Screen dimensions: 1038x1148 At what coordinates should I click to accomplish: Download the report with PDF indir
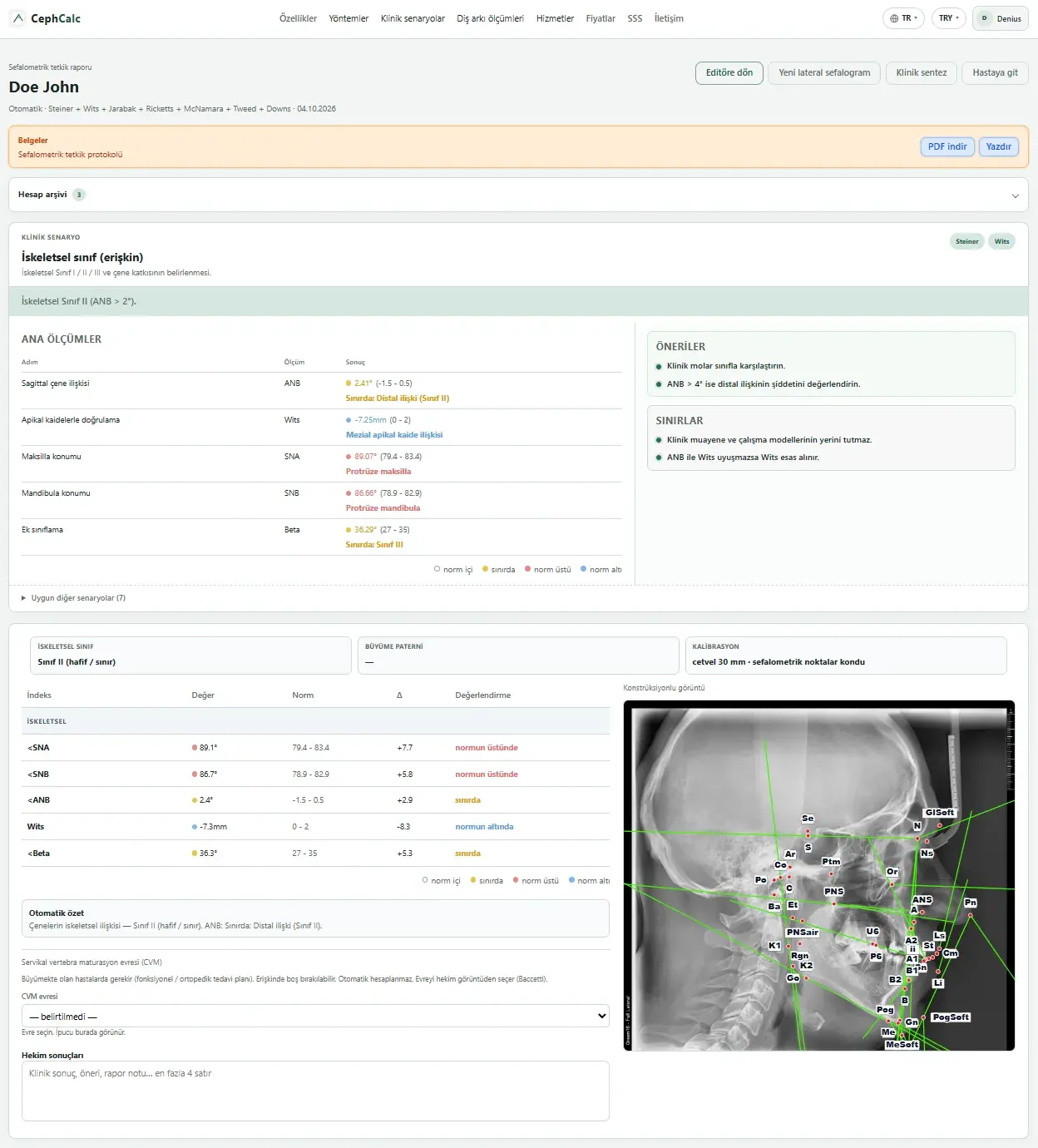947,146
